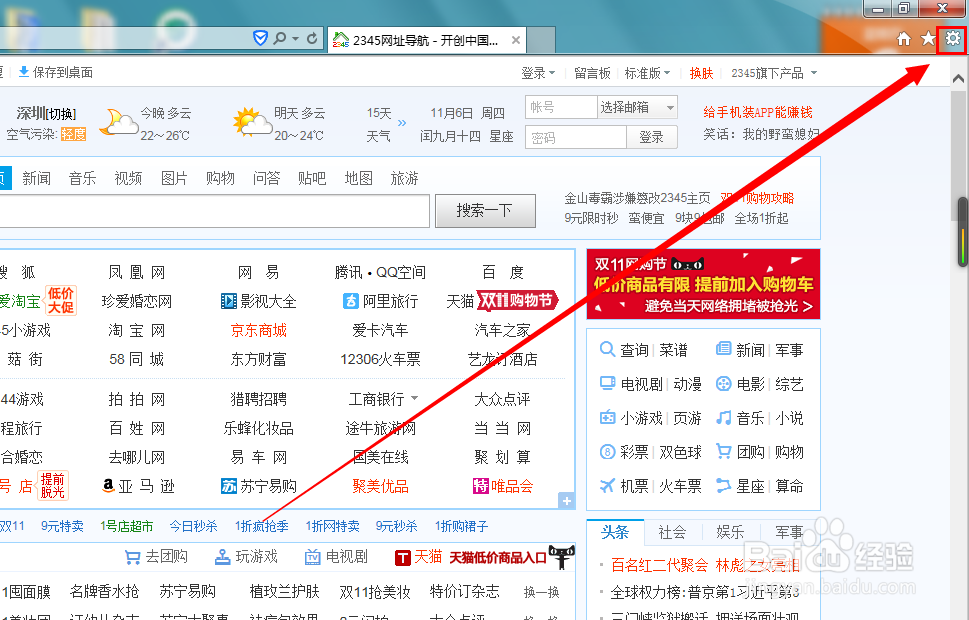Select the 社会 news tab

(x=672, y=532)
